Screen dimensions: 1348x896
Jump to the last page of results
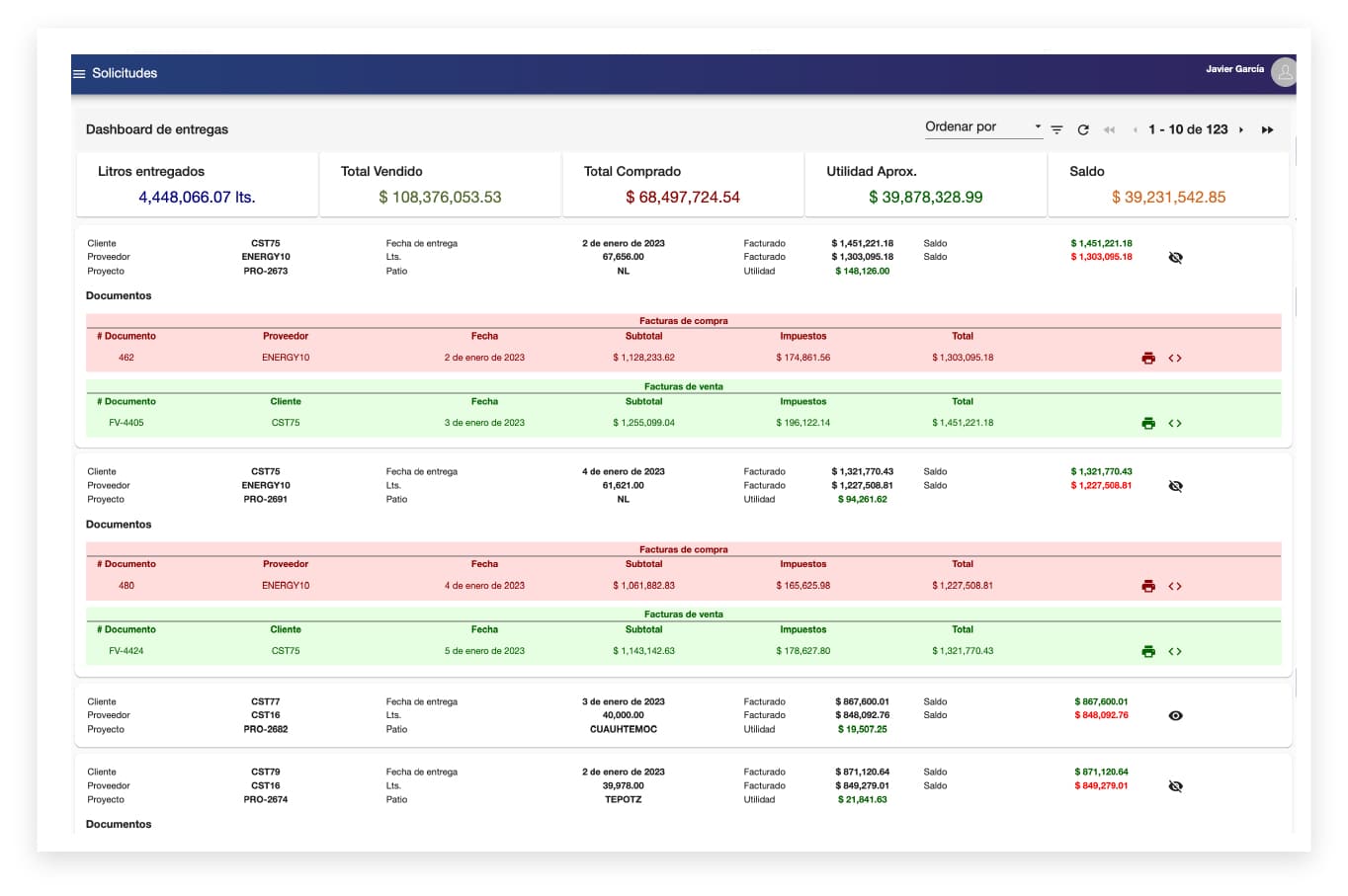(x=1267, y=129)
